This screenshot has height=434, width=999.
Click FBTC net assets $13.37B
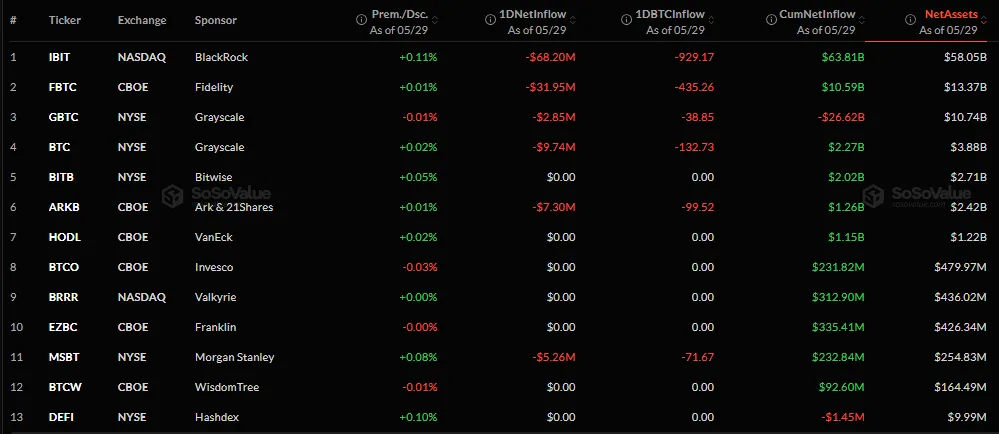[965, 87]
